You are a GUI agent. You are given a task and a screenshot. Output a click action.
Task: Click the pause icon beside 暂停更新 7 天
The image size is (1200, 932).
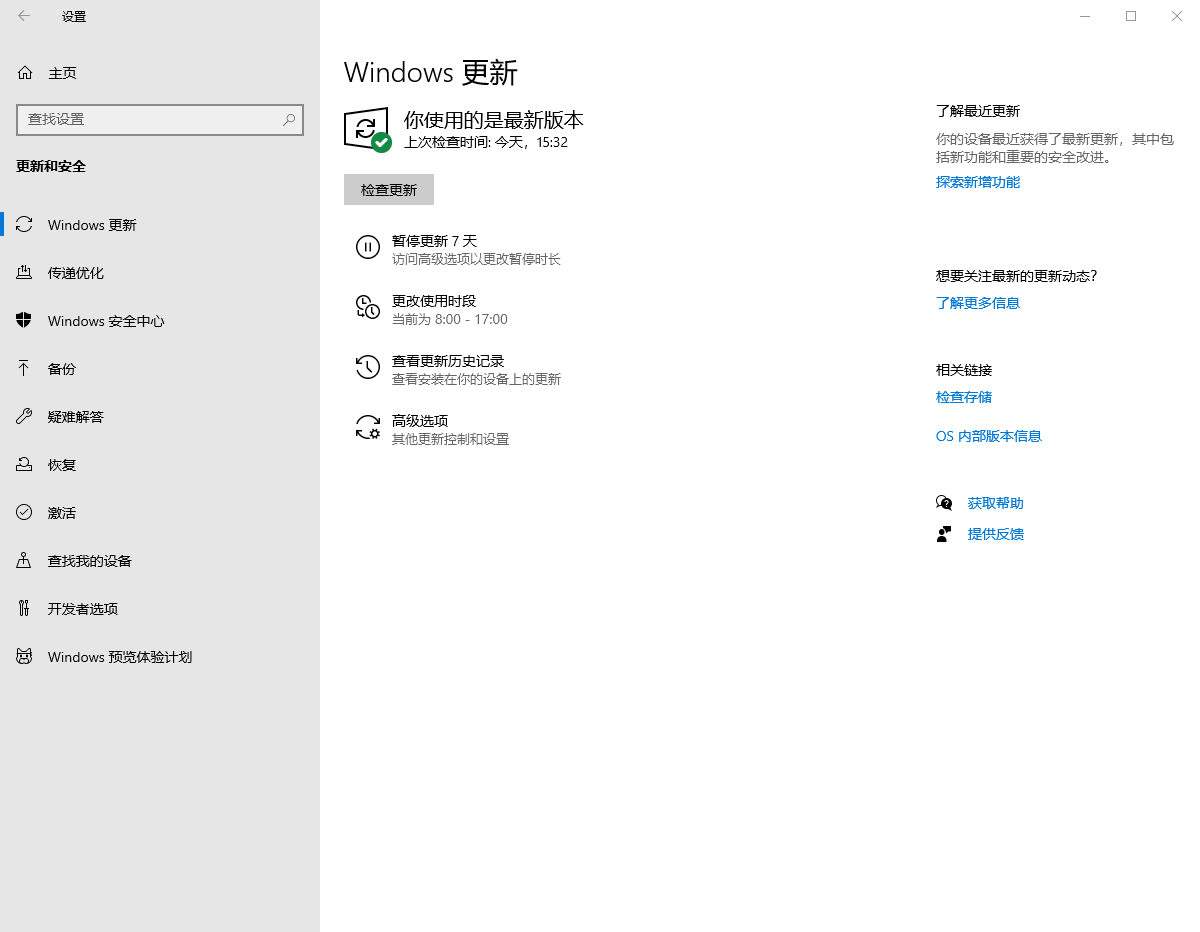tap(368, 248)
